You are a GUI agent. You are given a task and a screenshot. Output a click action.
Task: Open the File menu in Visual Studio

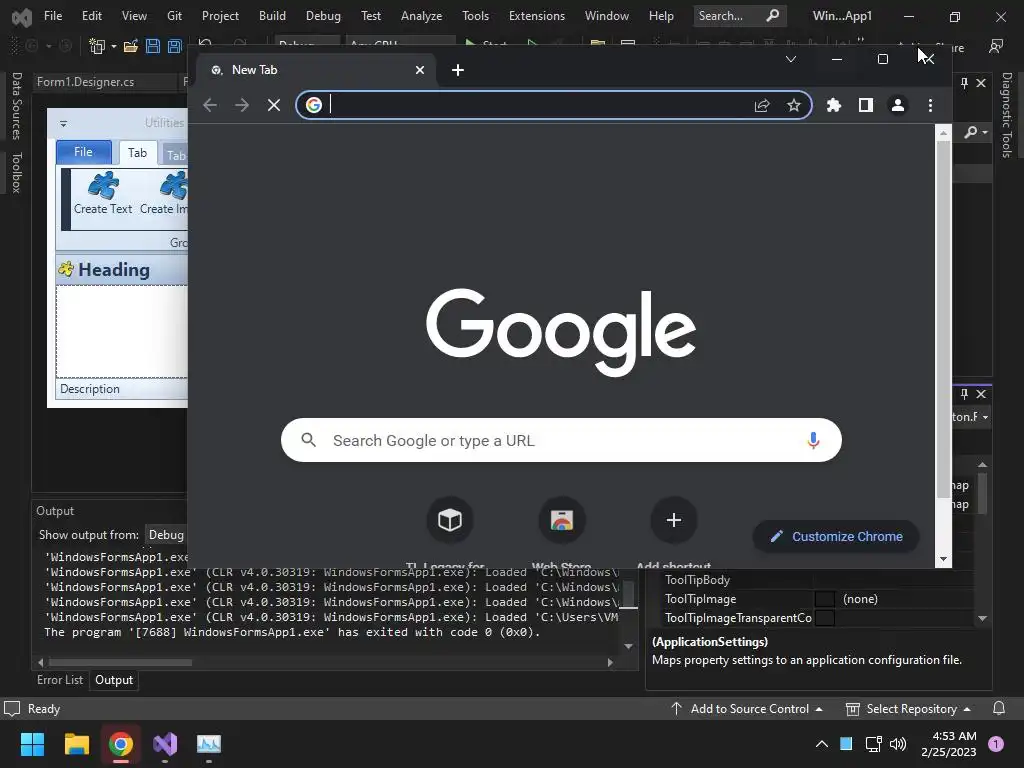point(53,16)
